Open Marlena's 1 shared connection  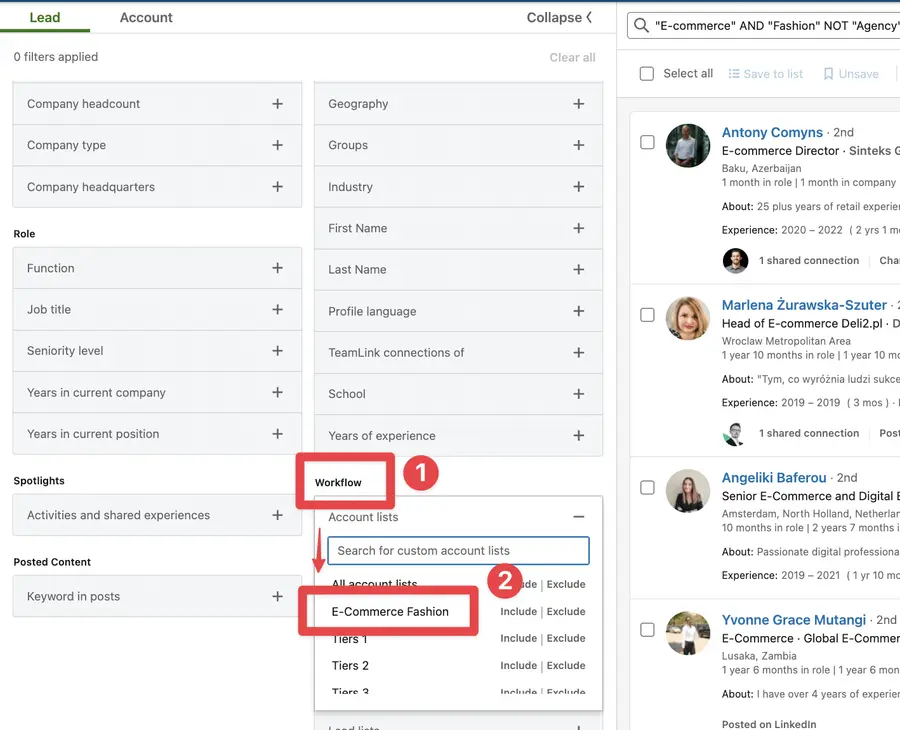pos(809,433)
